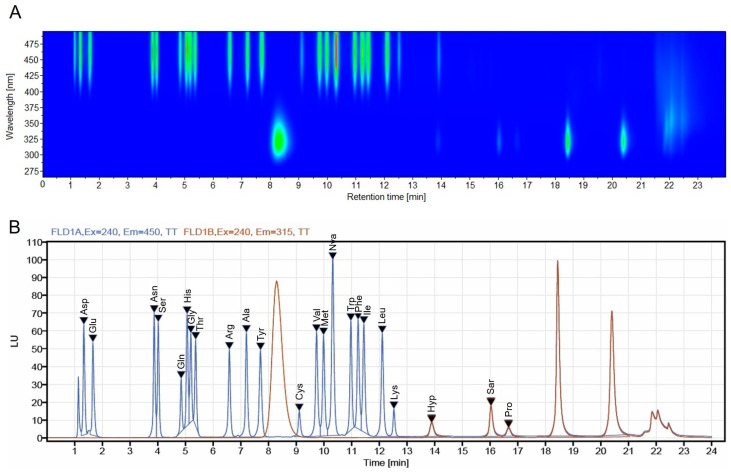The width and height of the screenshot is (731, 473).
Task: Click the Leu peak marker
Action: (x=382, y=329)
